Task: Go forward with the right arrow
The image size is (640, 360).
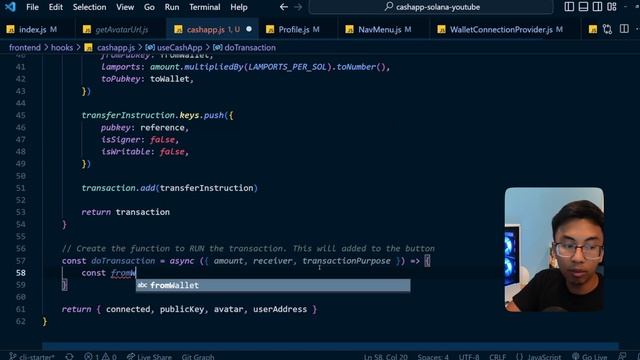Action: [x=298, y=7]
